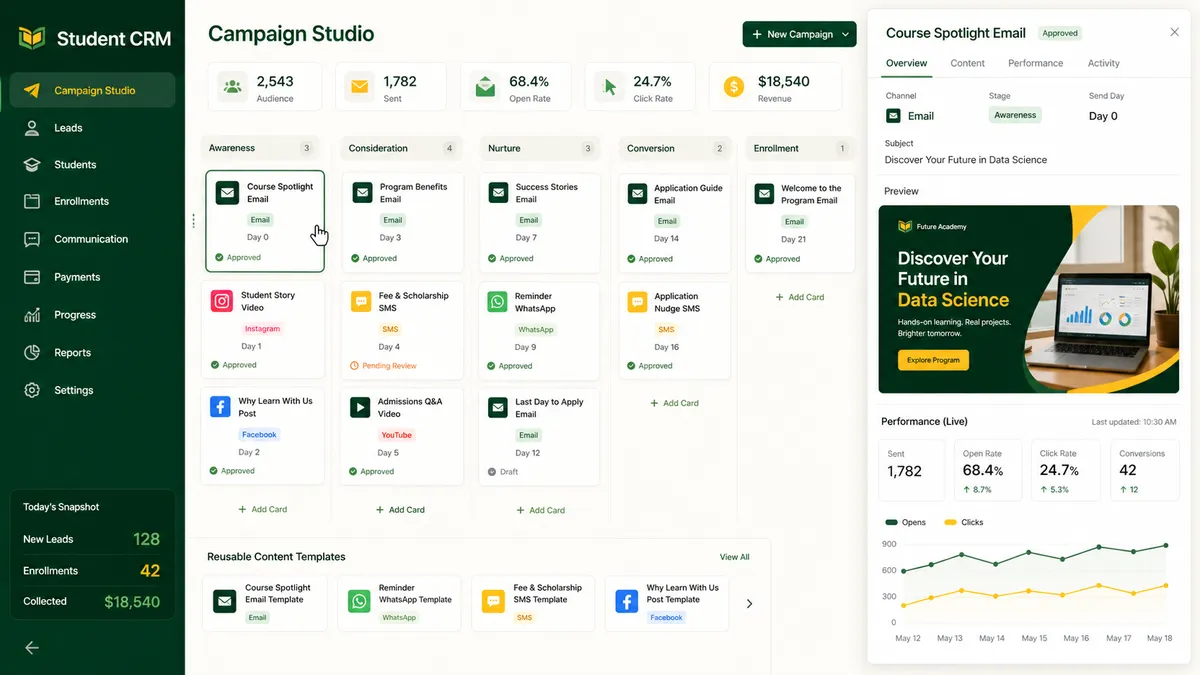Click the Approved badge next to panel title
1200x675 pixels.
pos(1060,33)
